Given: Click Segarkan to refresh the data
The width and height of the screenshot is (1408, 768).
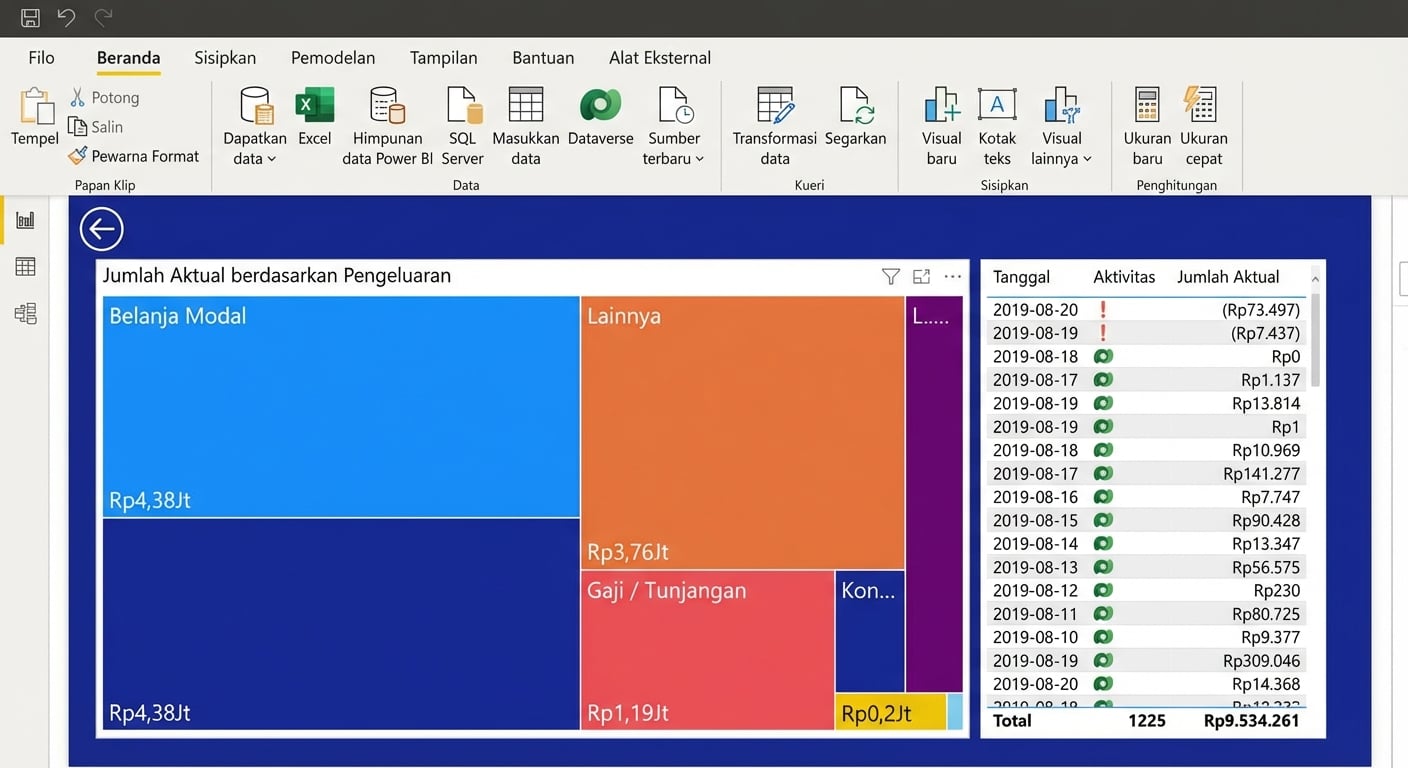Looking at the screenshot, I should [x=855, y=120].
